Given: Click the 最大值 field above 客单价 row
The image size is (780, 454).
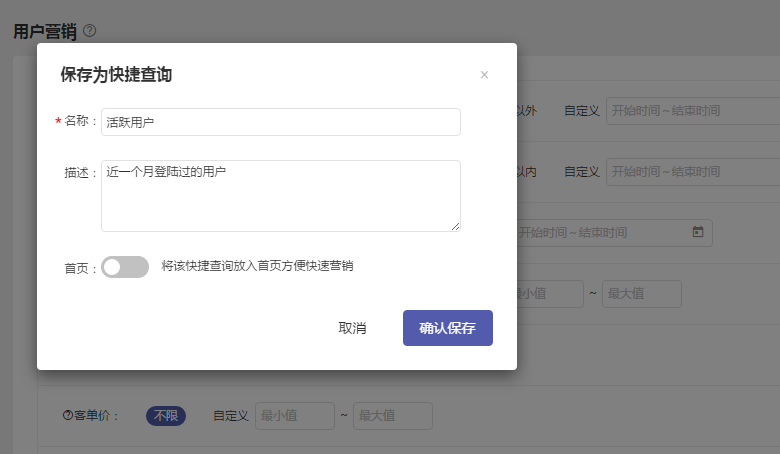Looking at the screenshot, I should [x=641, y=294].
